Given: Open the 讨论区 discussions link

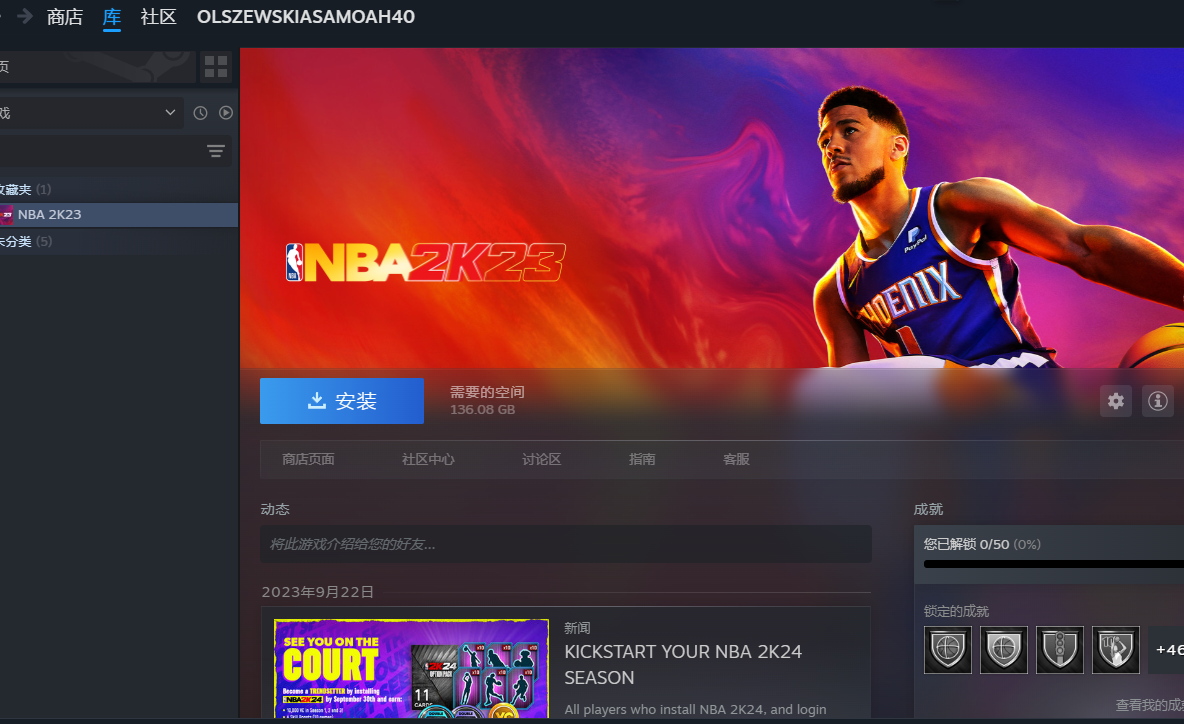Looking at the screenshot, I should coord(541,459).
